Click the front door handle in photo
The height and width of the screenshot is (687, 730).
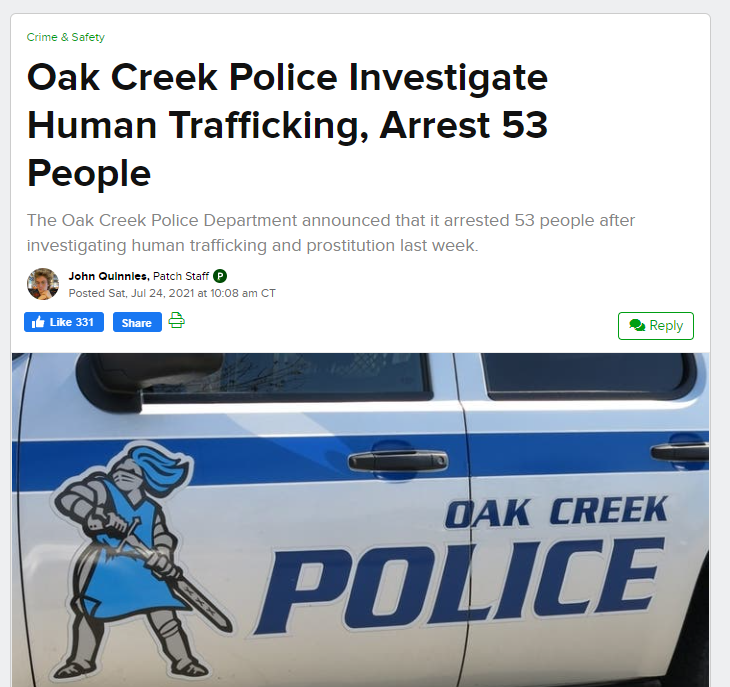398,461
